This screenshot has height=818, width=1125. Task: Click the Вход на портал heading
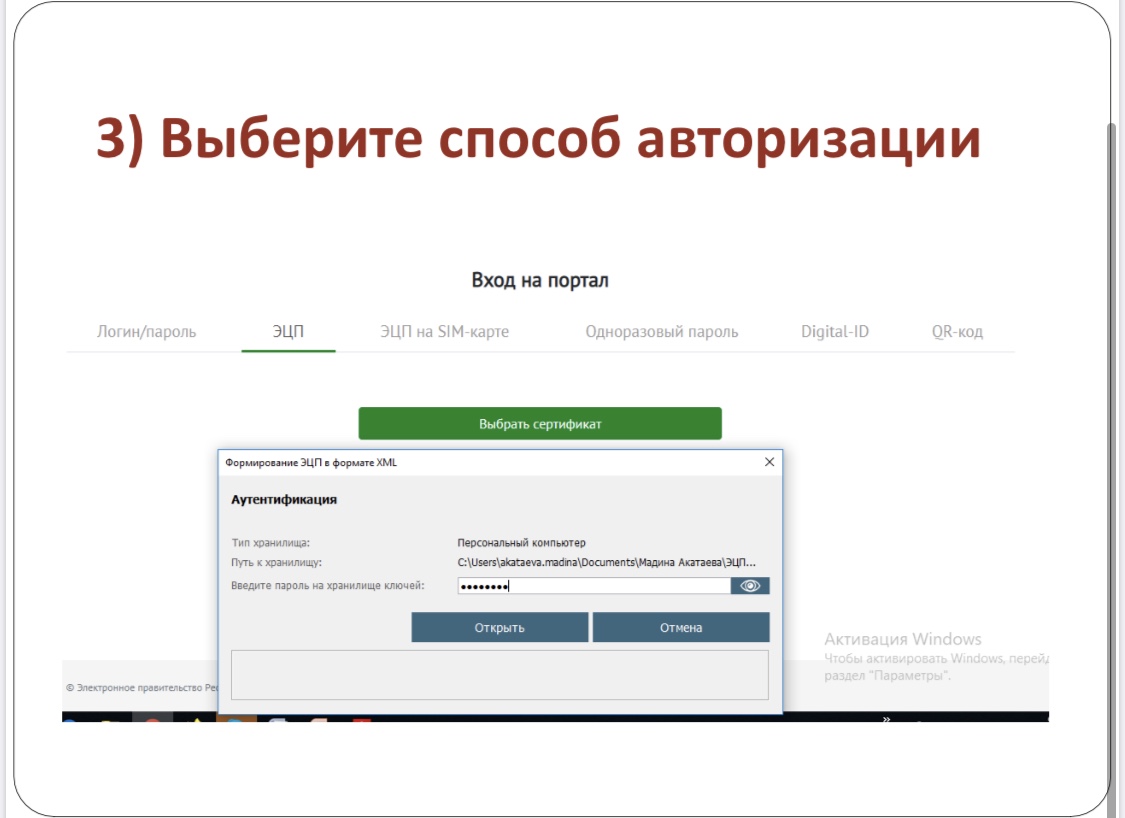[540, 280]
